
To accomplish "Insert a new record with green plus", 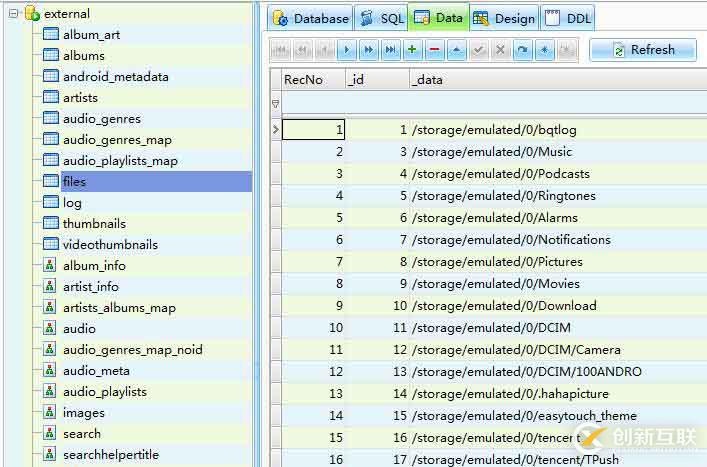I will 412,50.
